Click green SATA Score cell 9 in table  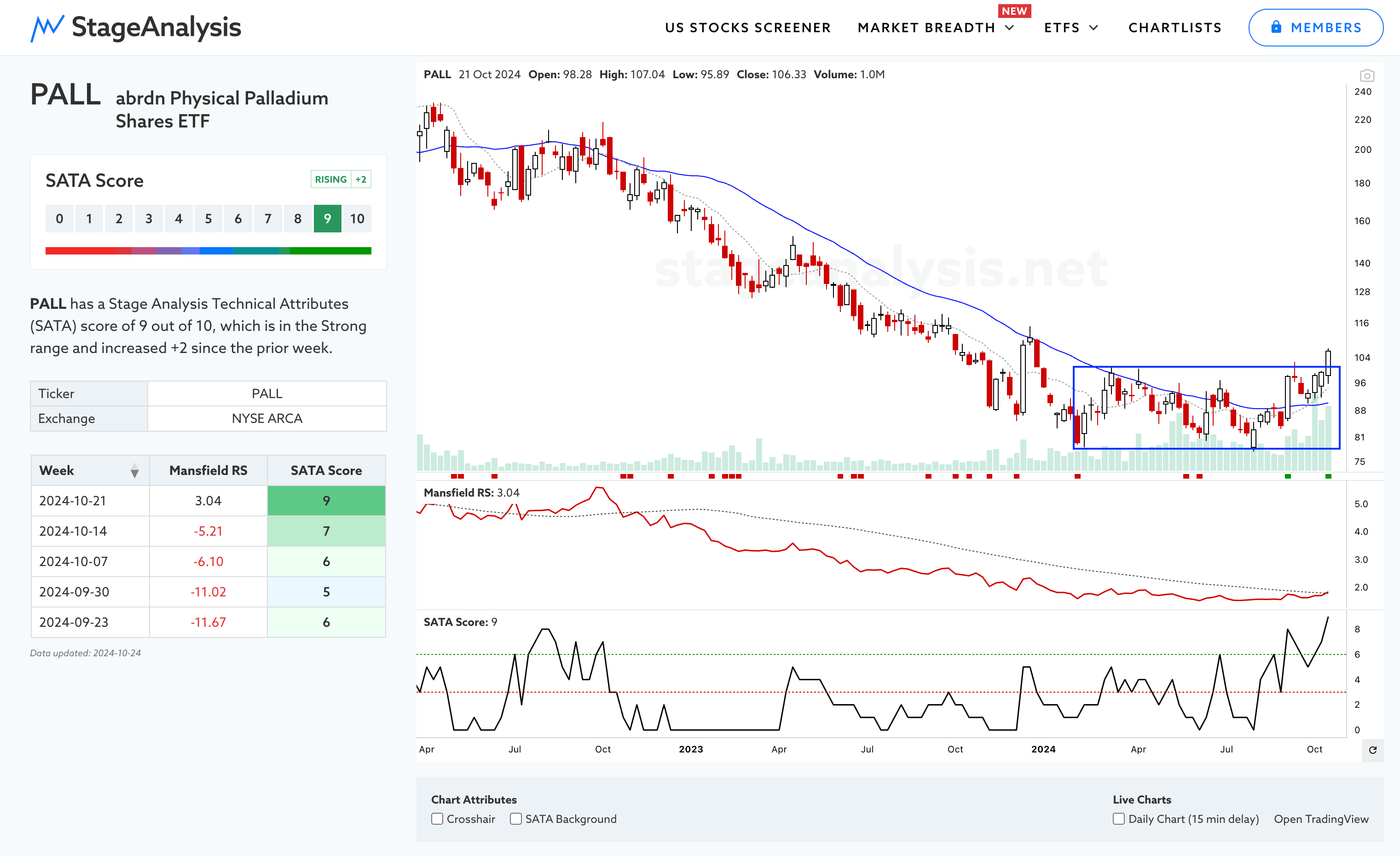pyautogui.click(x=326, y=500)
